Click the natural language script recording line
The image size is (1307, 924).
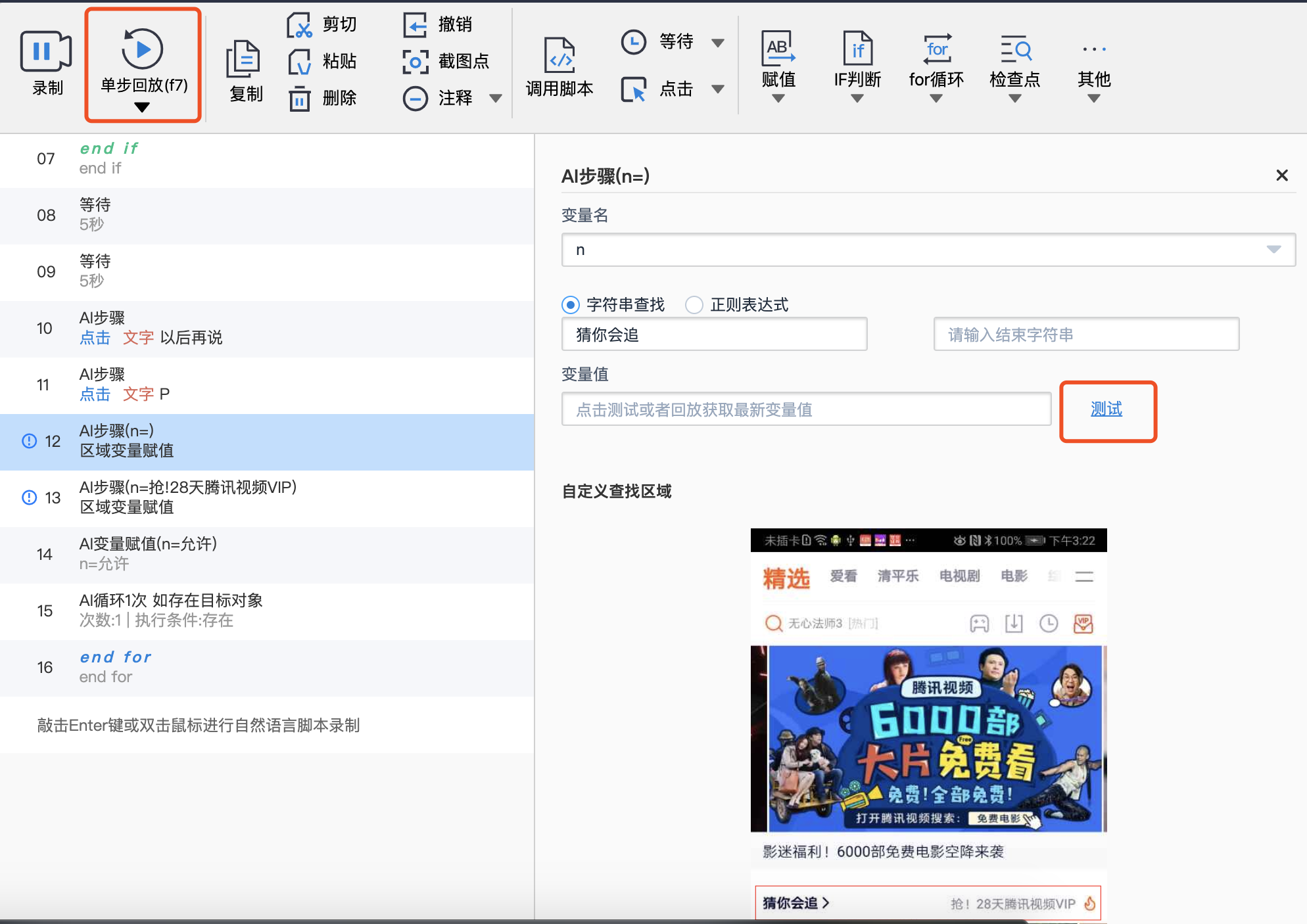[x=267, y=725]
